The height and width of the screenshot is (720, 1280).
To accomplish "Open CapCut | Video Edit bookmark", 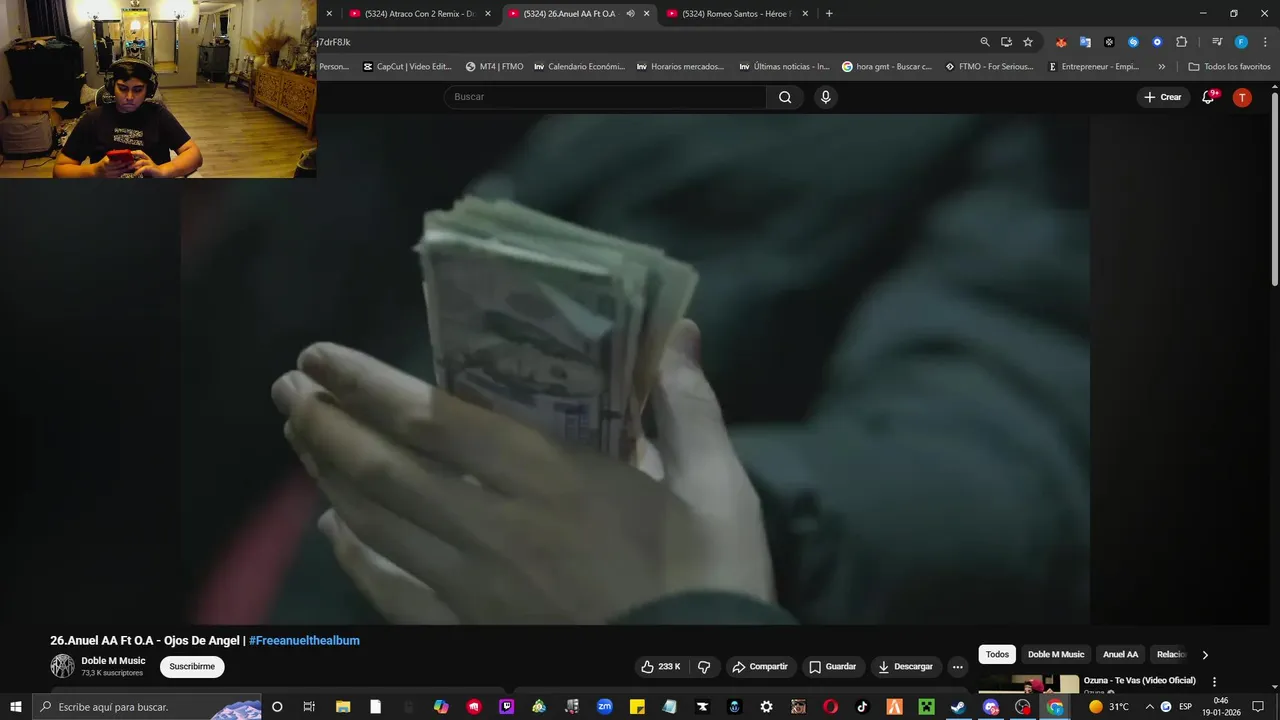I will pos(407,67).
